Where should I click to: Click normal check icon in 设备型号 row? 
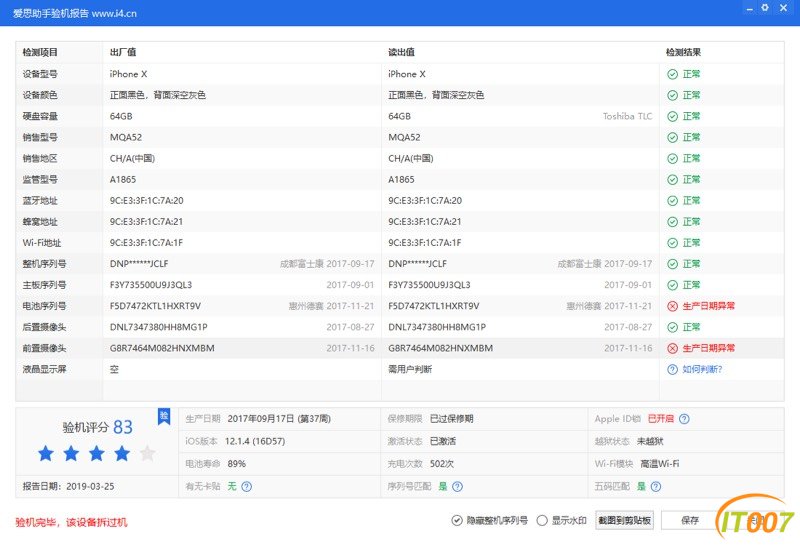[672, 75]
